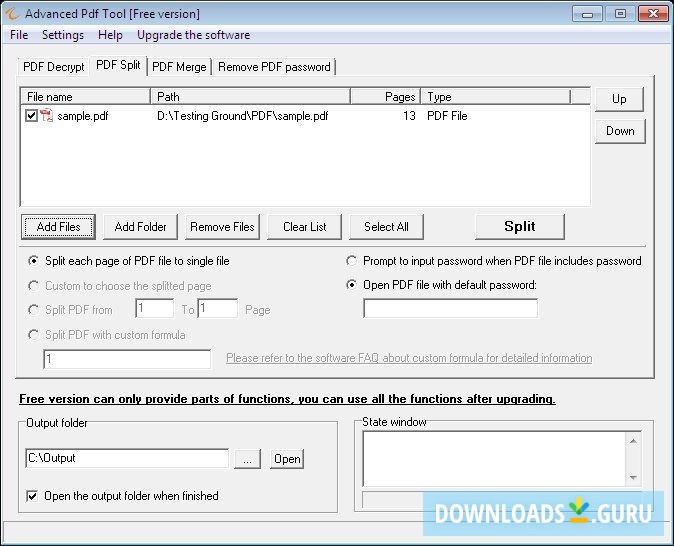Switch to the PDF Split tab
Screen dimensions: 674x546
(118, 65)
